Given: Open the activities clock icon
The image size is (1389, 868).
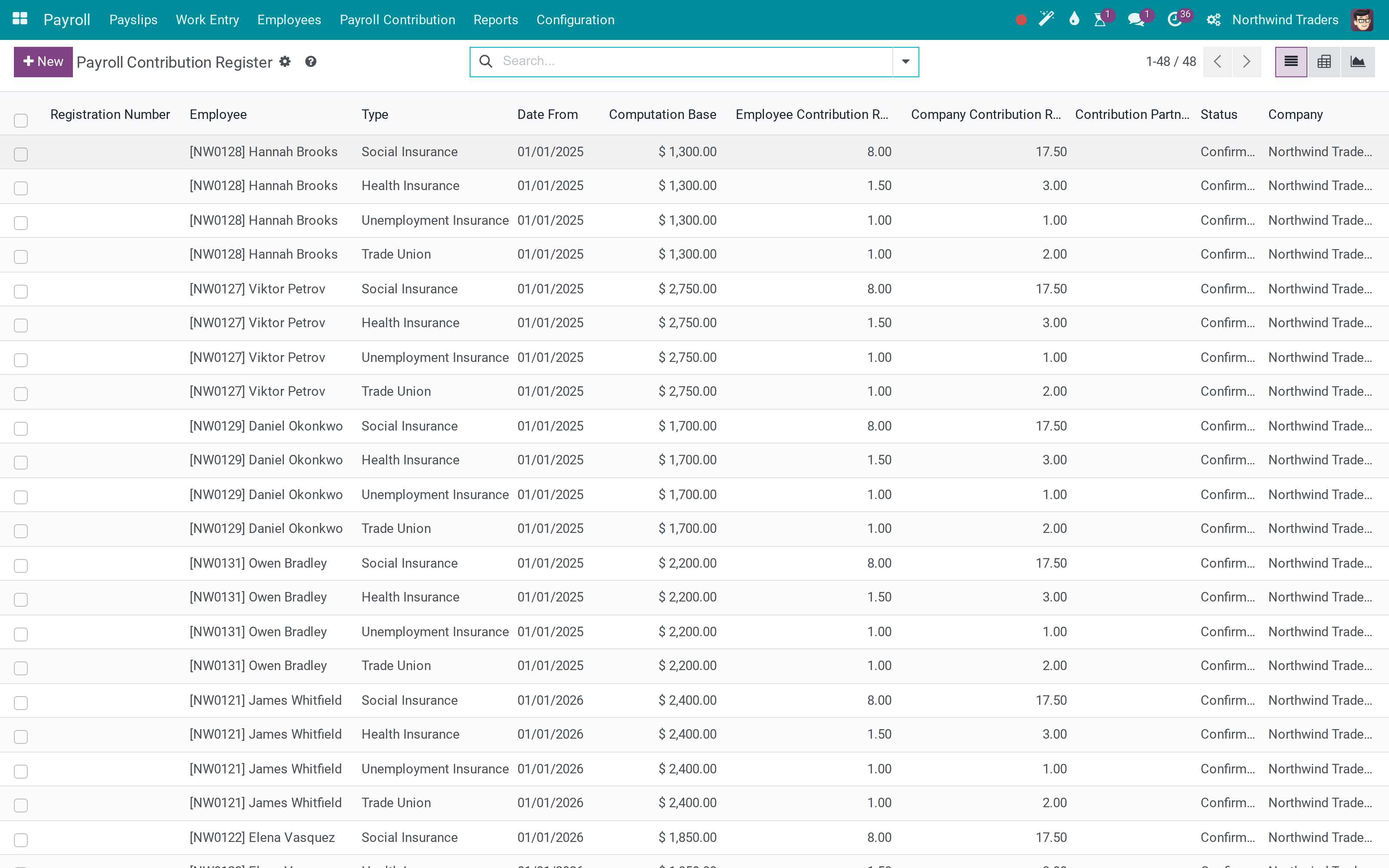Looking at the screenshot, I should (x=1175, y=20).
